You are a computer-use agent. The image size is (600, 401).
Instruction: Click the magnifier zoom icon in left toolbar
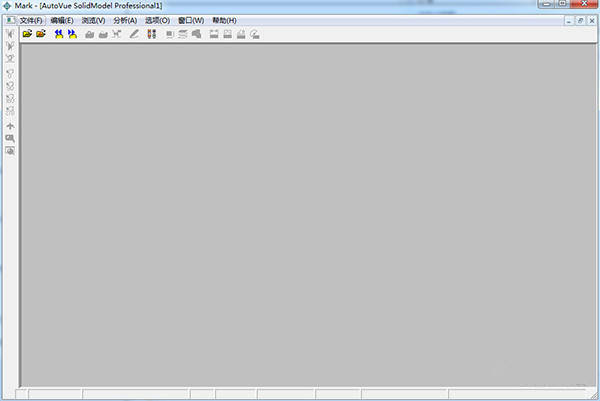pos(10,139)
